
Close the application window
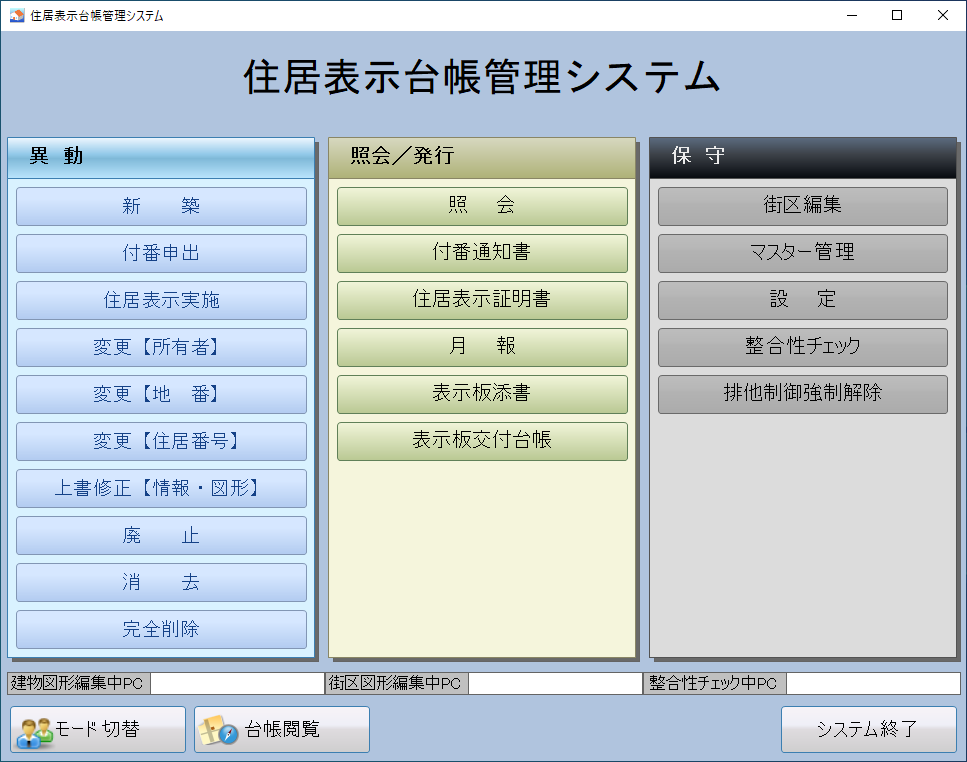click(943, 15)
